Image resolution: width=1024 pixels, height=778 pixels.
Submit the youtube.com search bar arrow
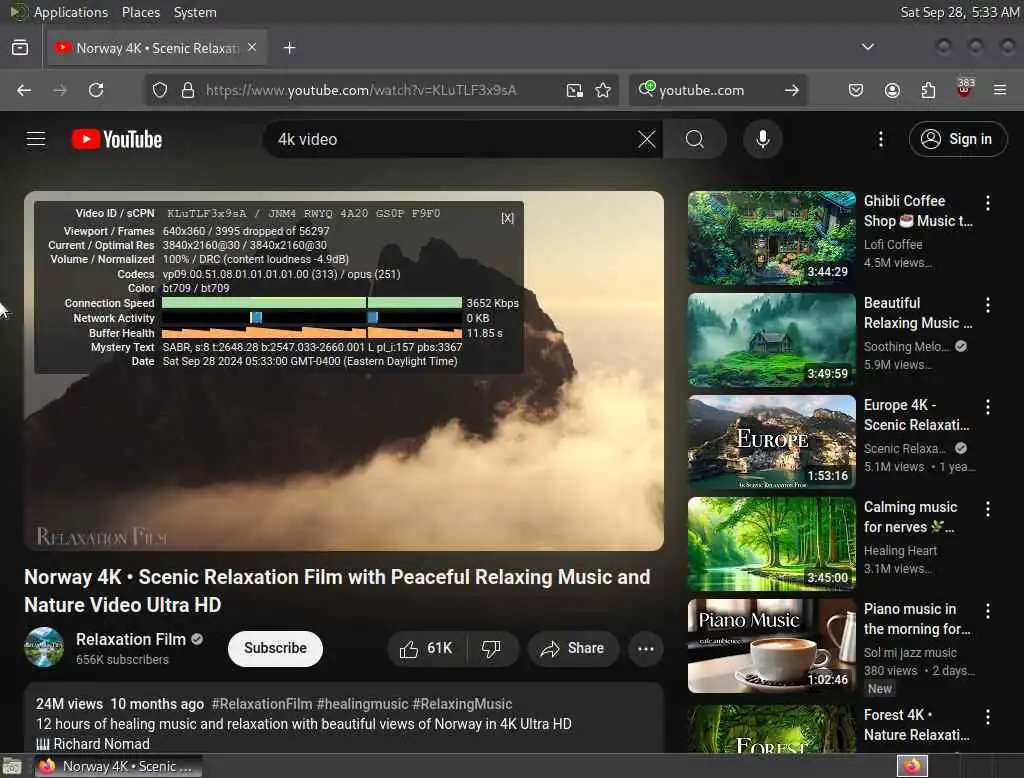point(792,90)
